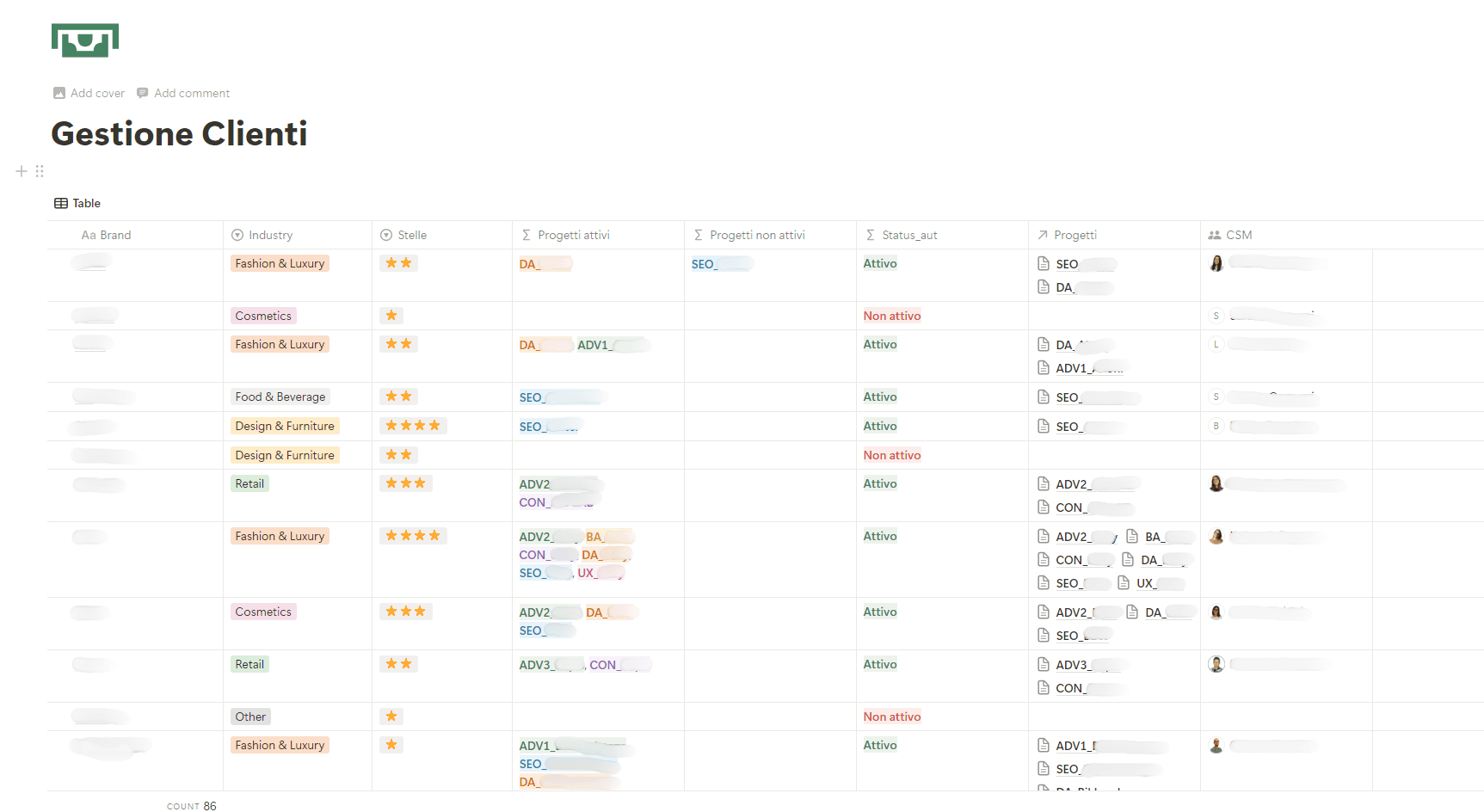Click the relation arrow icon on Progetti header

point(1041,234)
